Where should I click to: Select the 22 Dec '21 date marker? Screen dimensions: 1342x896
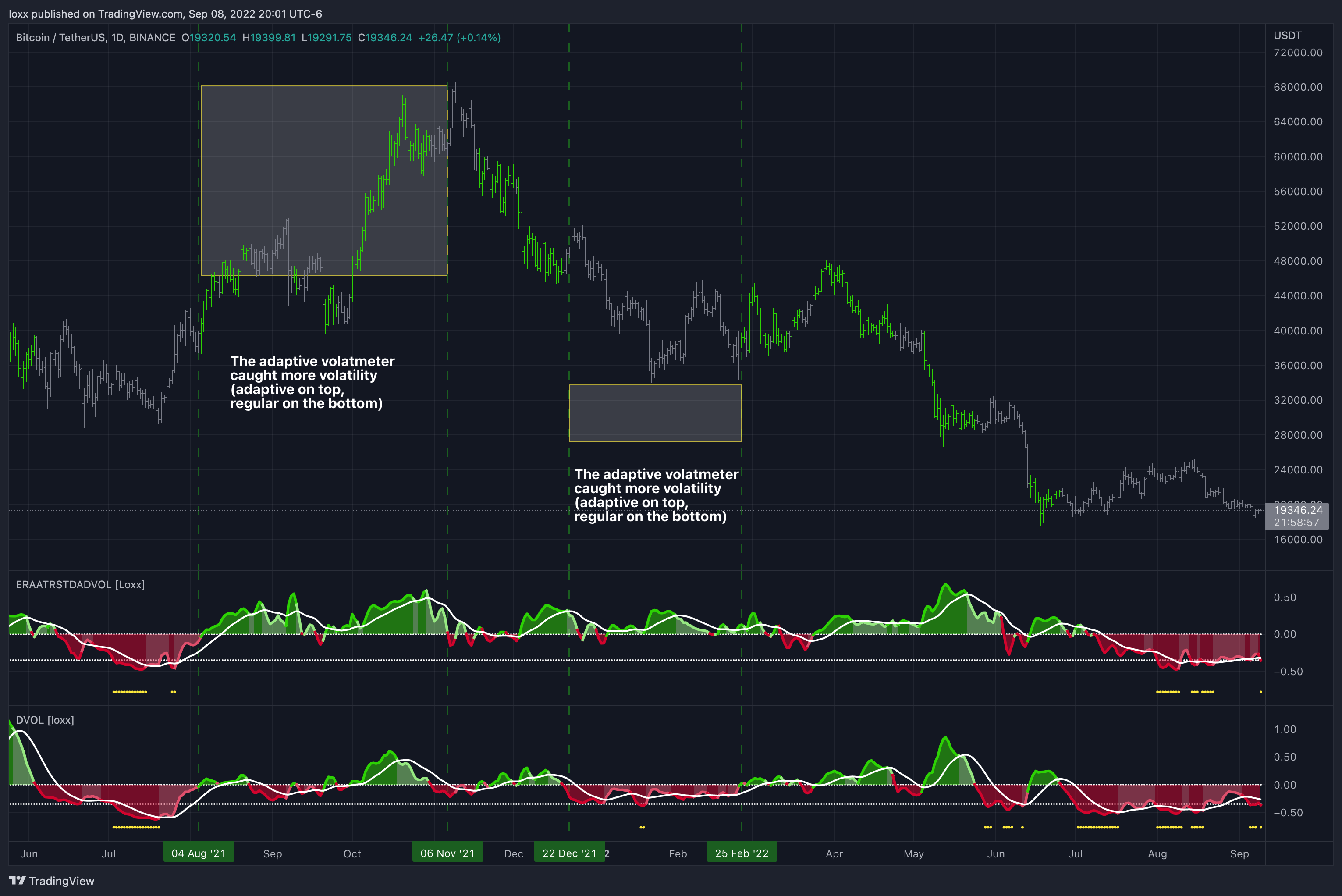[x=570, y=853]
